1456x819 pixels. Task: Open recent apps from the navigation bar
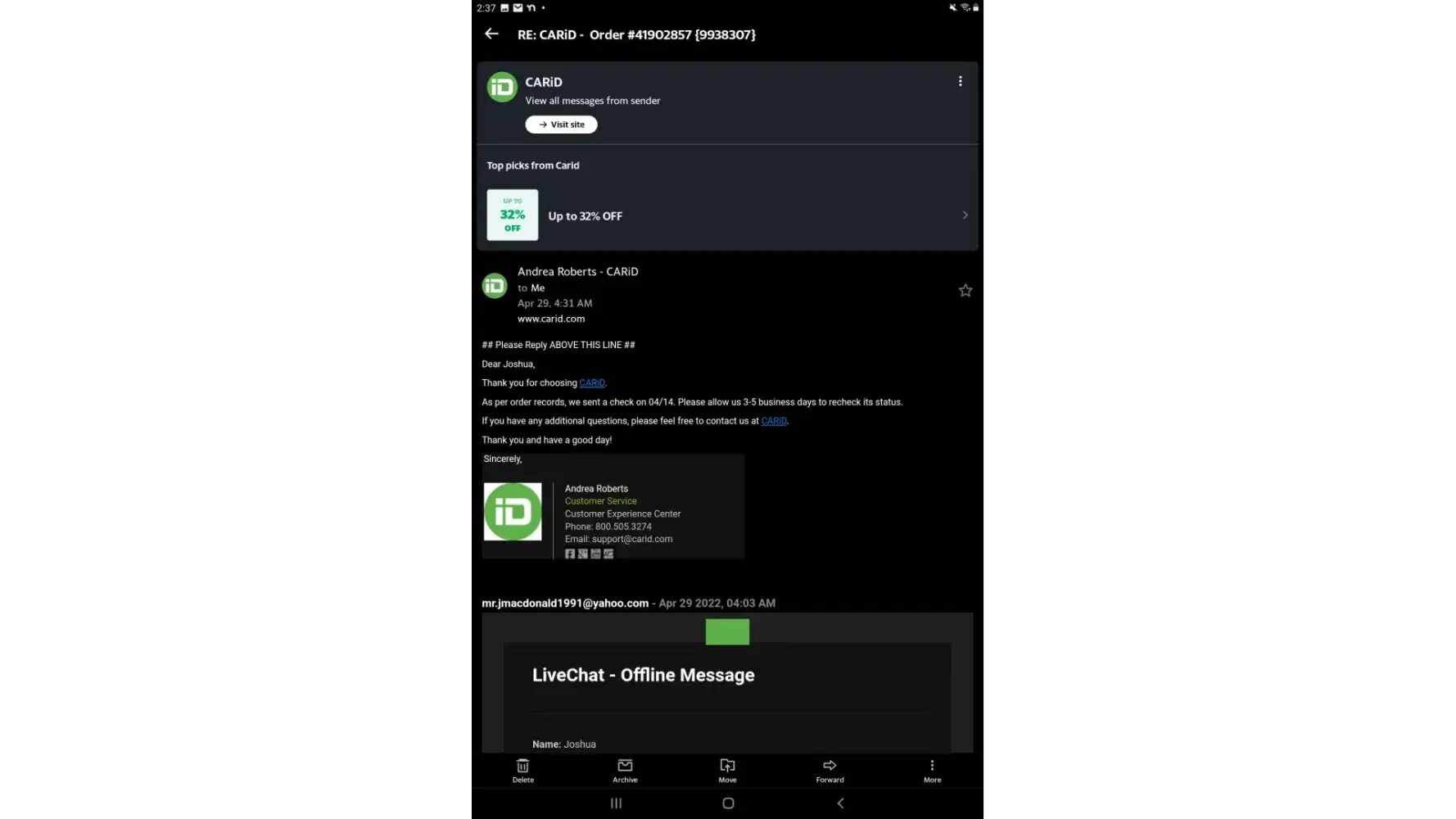pyautogui.click(x=616, y=803)
